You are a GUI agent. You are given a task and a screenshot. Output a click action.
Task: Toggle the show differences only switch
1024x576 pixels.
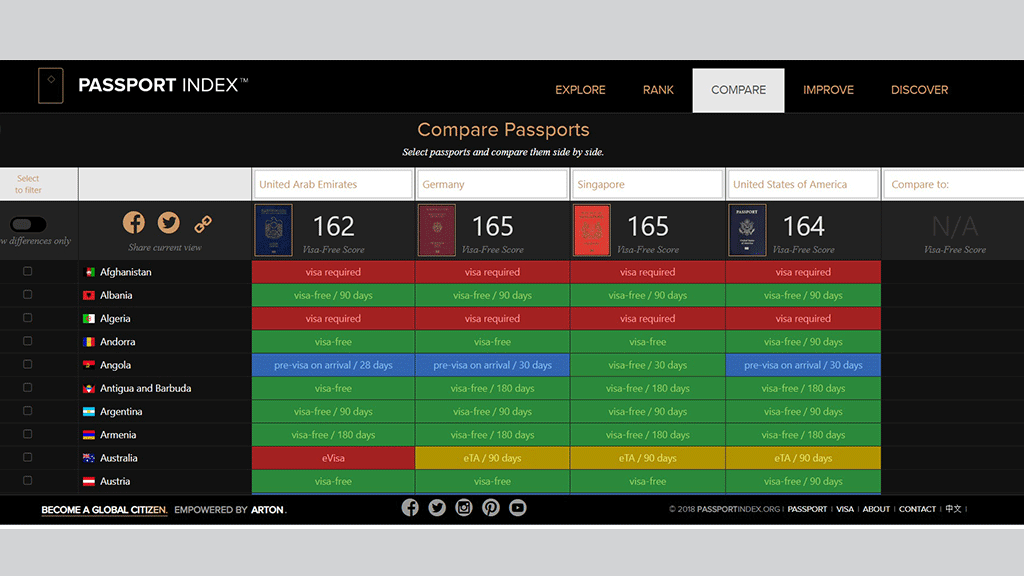click(28, 225)
